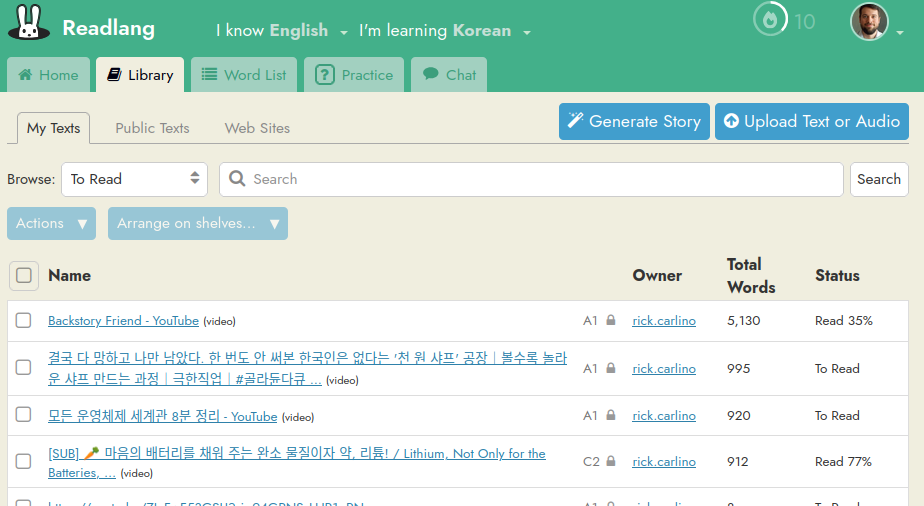Select the 모든 운영체제 video checkbox

(x=24, y=415)
